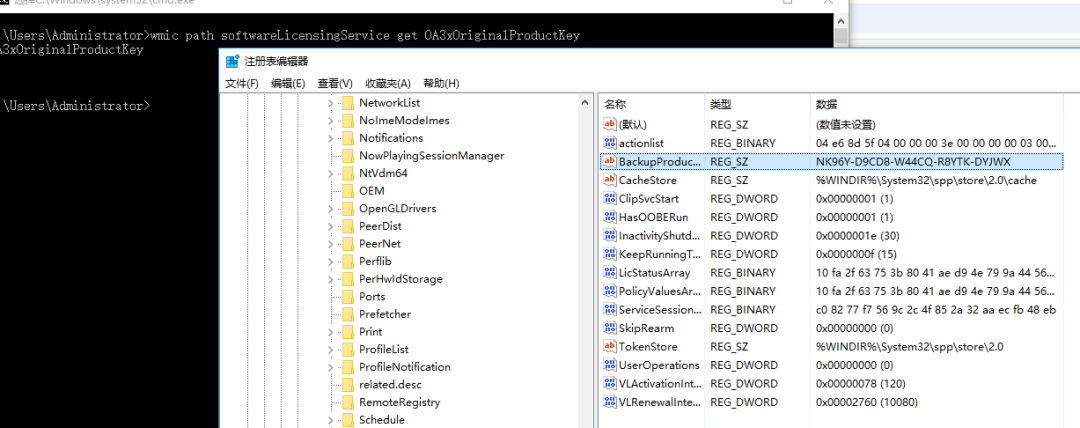Click the TokenStore string value icon
Screen dimensions: 1080x428
(610, 346)
